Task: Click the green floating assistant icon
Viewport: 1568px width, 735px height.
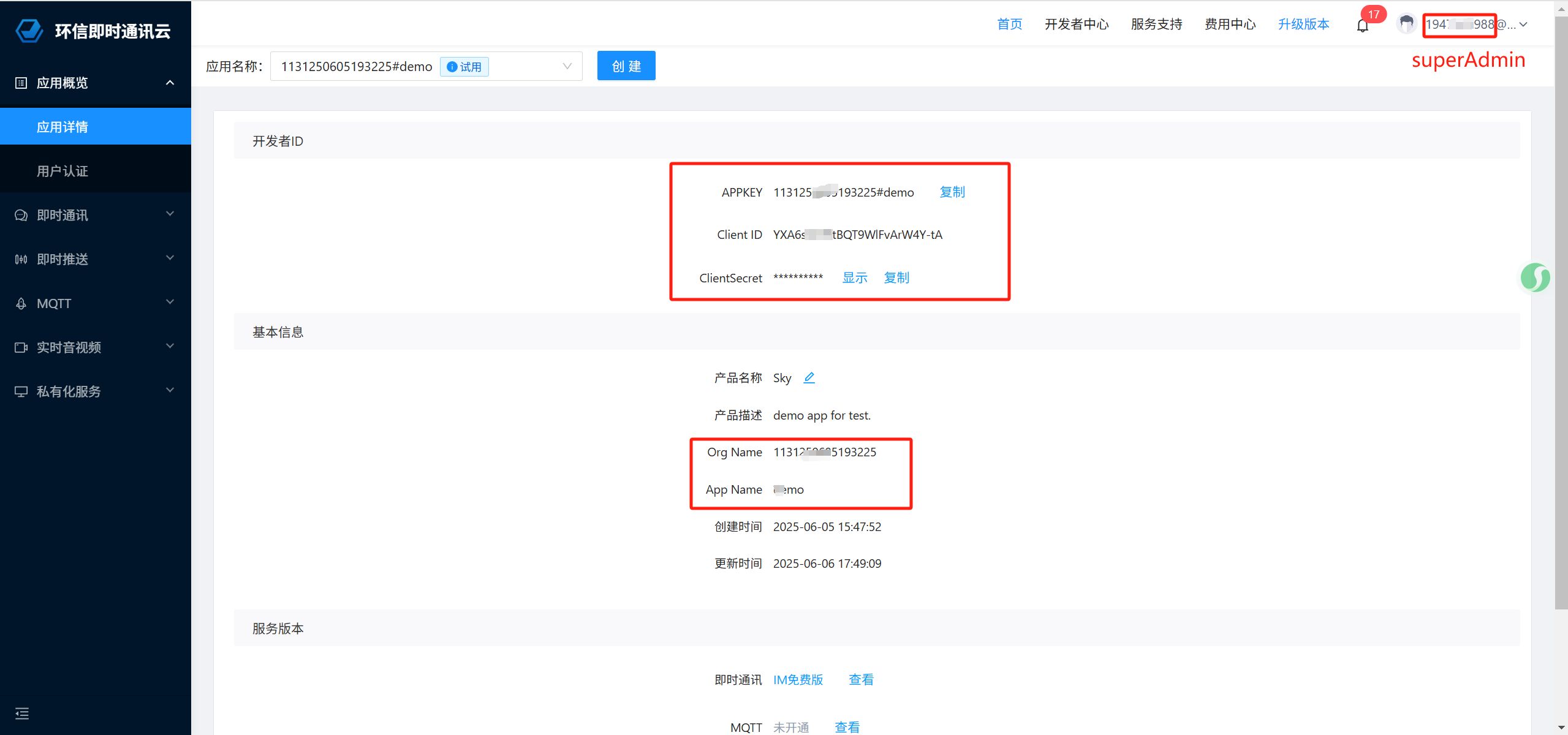Action: (x=1536, y=277)
